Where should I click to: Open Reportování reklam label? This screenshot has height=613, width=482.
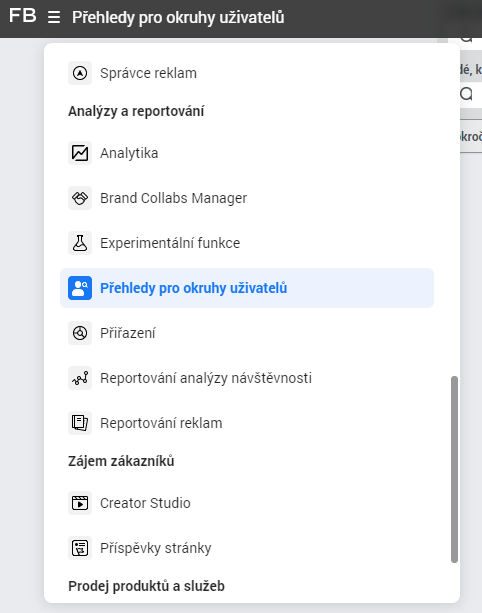[161, 423]
